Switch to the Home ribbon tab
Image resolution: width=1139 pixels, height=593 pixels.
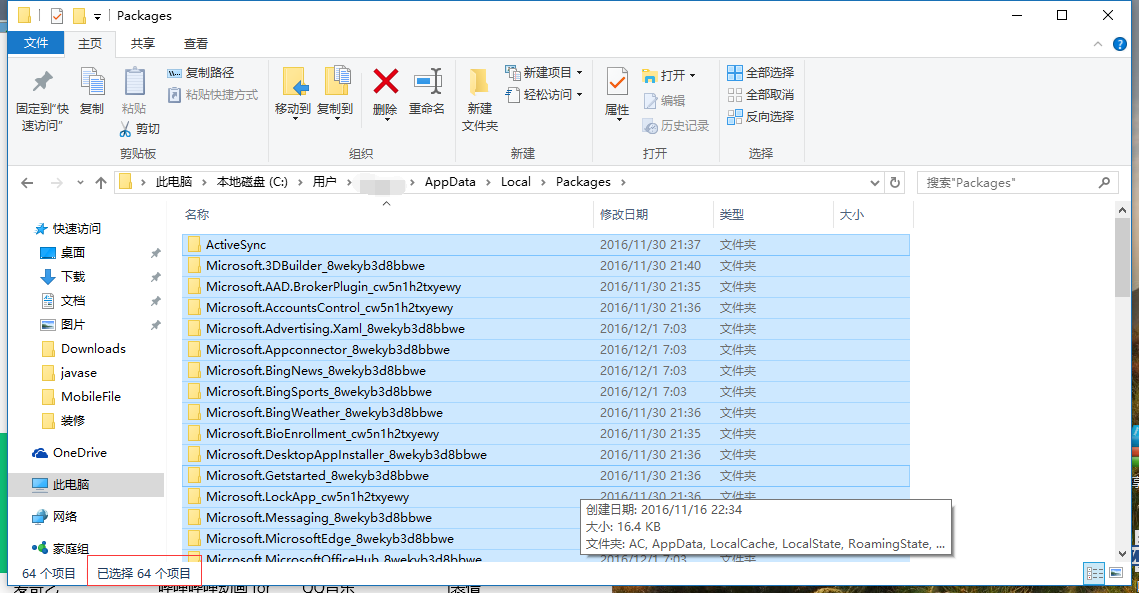[x=90, y=44]
